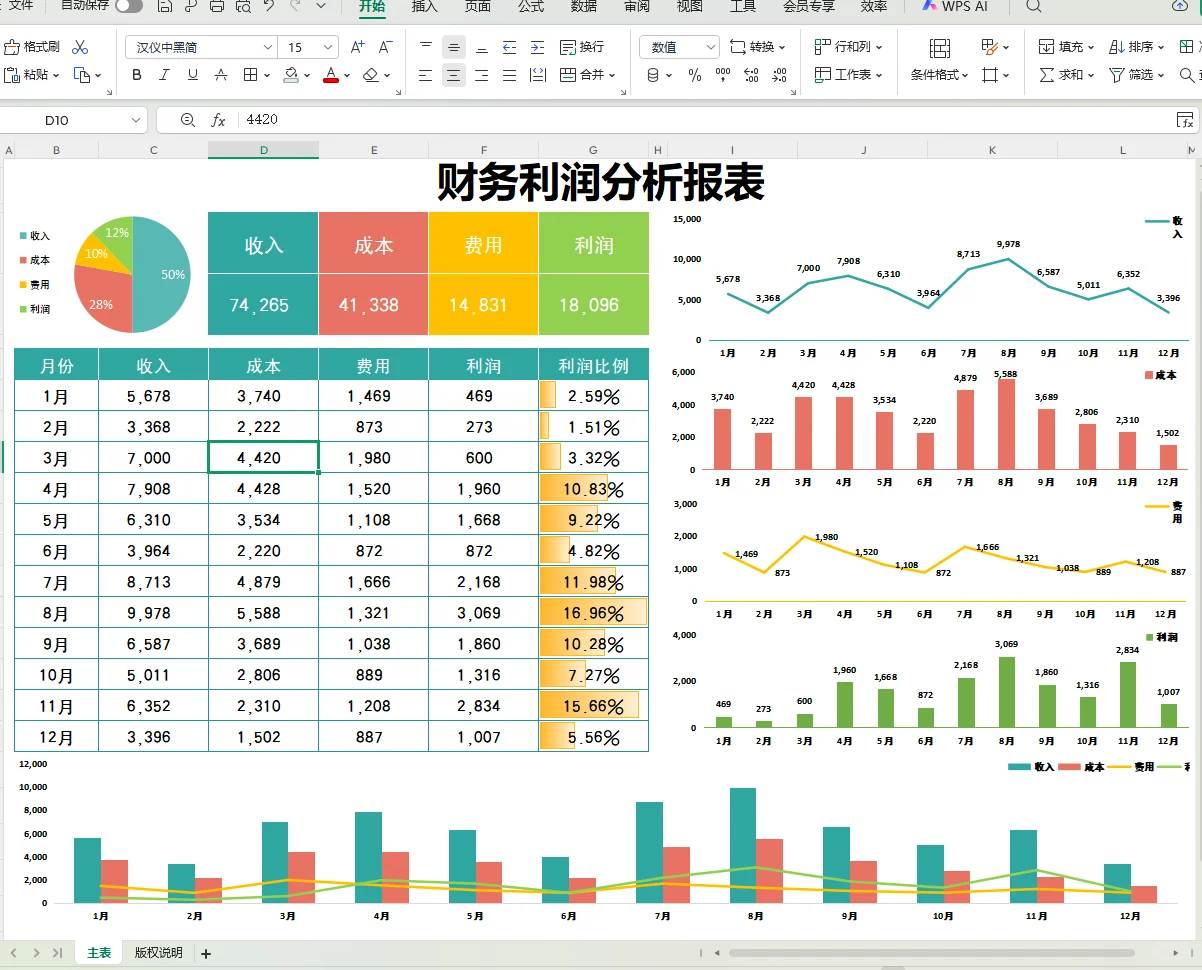Click the Percent style icon
This screenshot has width=1202, height=970.
[695, 75]
